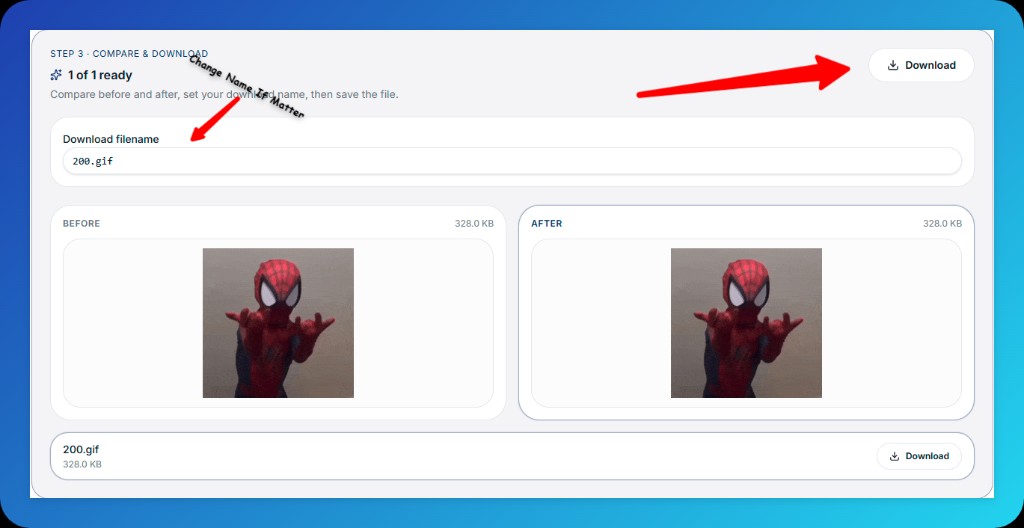Click the 'Download filename' label
Screen dimensions: 1024x528
[x=111, y=139]
